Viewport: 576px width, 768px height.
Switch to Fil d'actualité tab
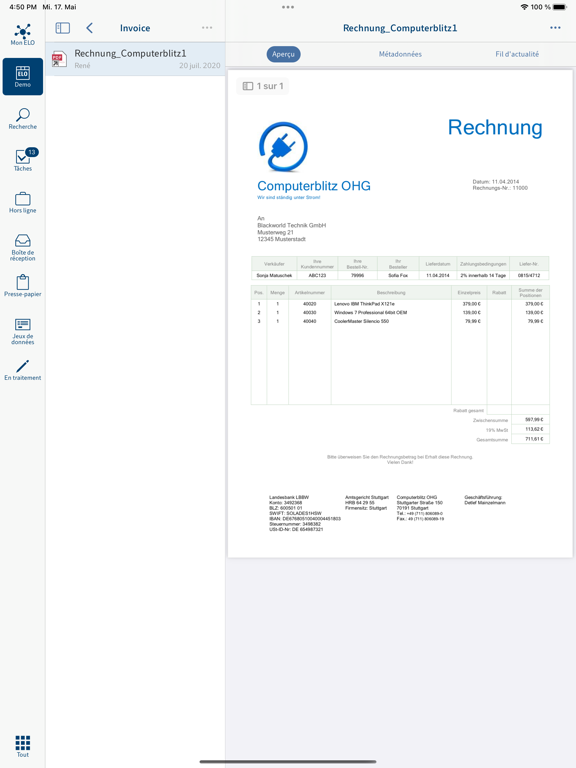pyautogui.click(x=517, y=54)
